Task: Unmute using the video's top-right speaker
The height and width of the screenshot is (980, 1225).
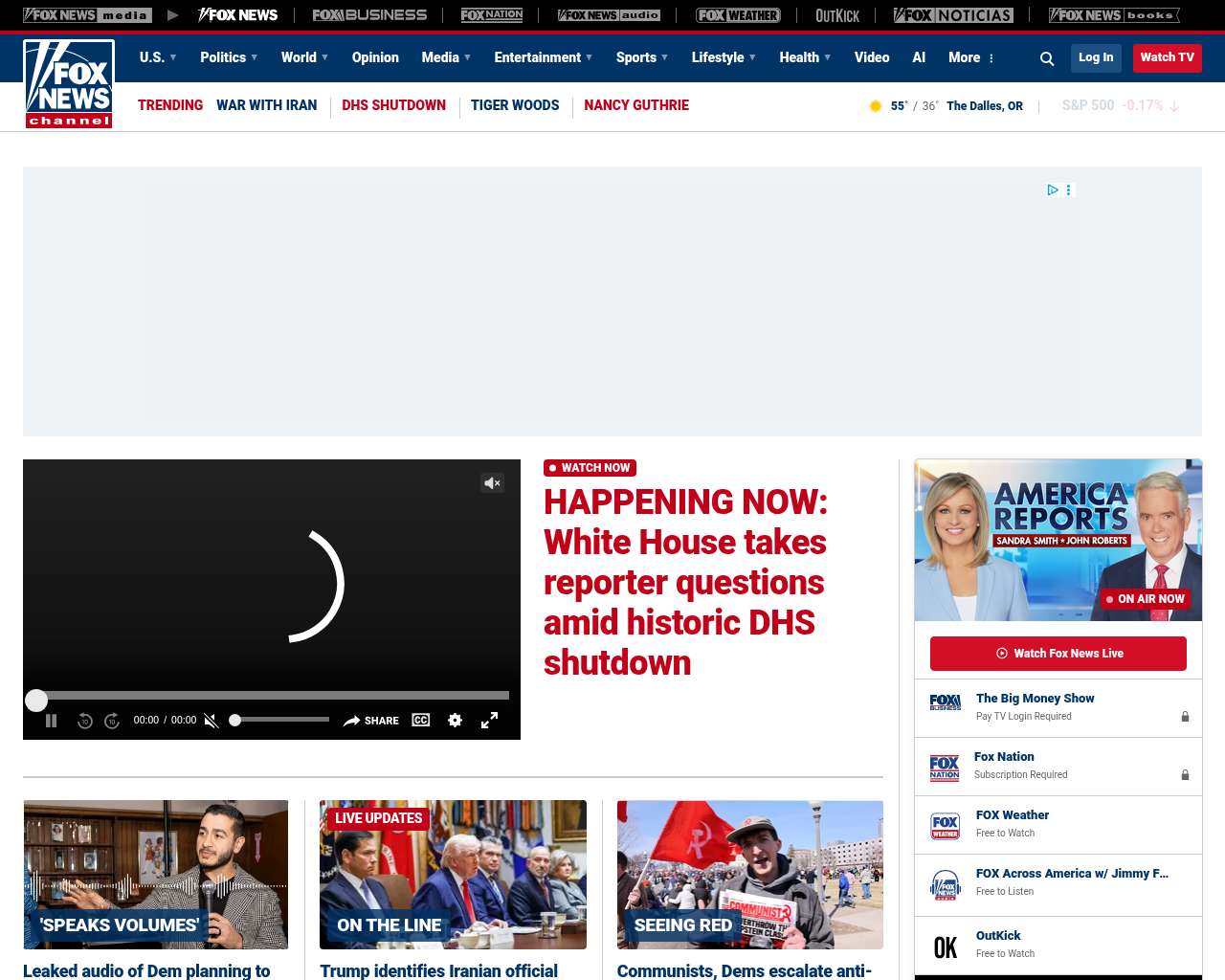Action: [492, 483]
